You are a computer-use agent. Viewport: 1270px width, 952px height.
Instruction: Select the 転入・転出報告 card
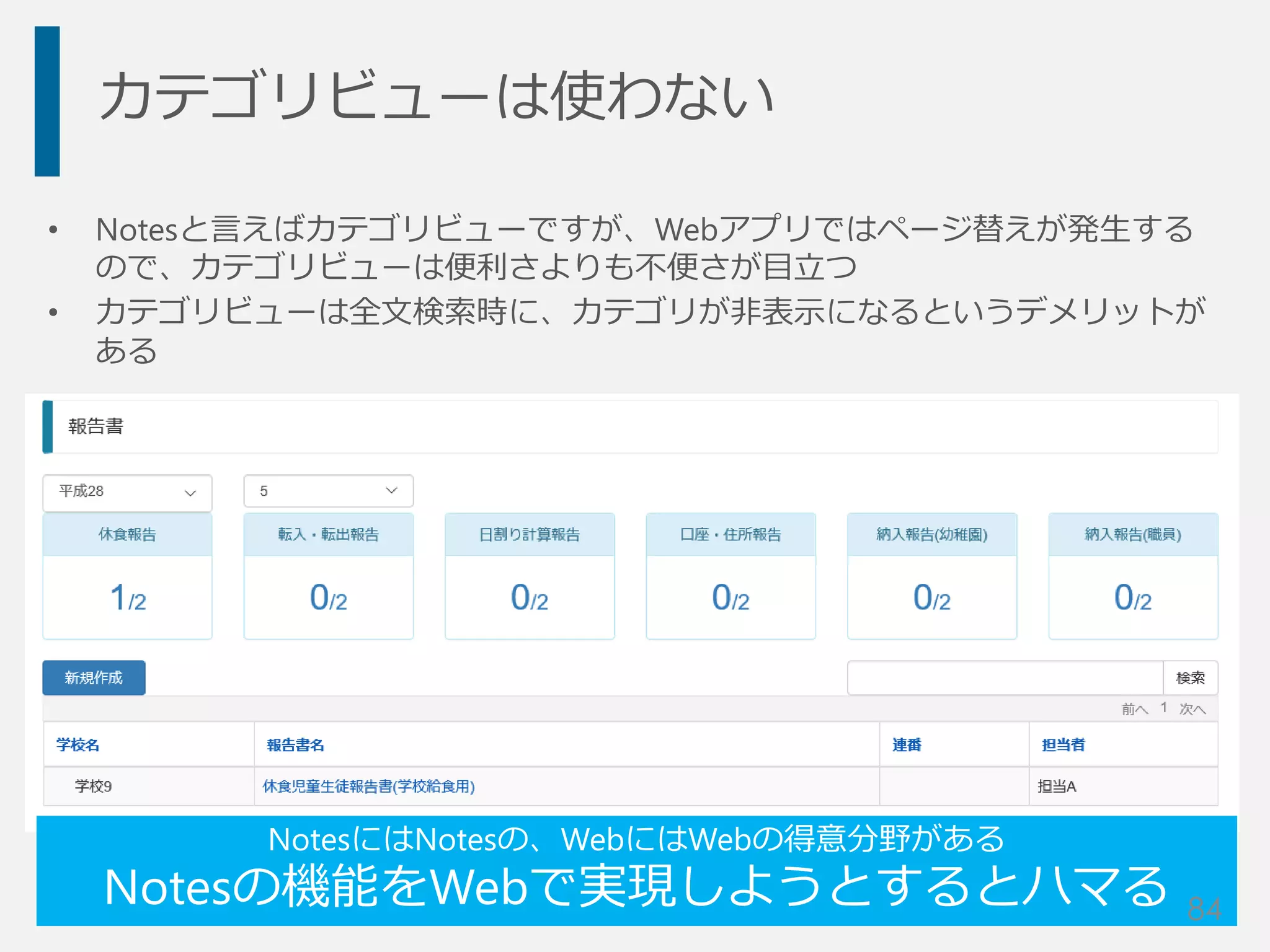[x=328, y=576]
